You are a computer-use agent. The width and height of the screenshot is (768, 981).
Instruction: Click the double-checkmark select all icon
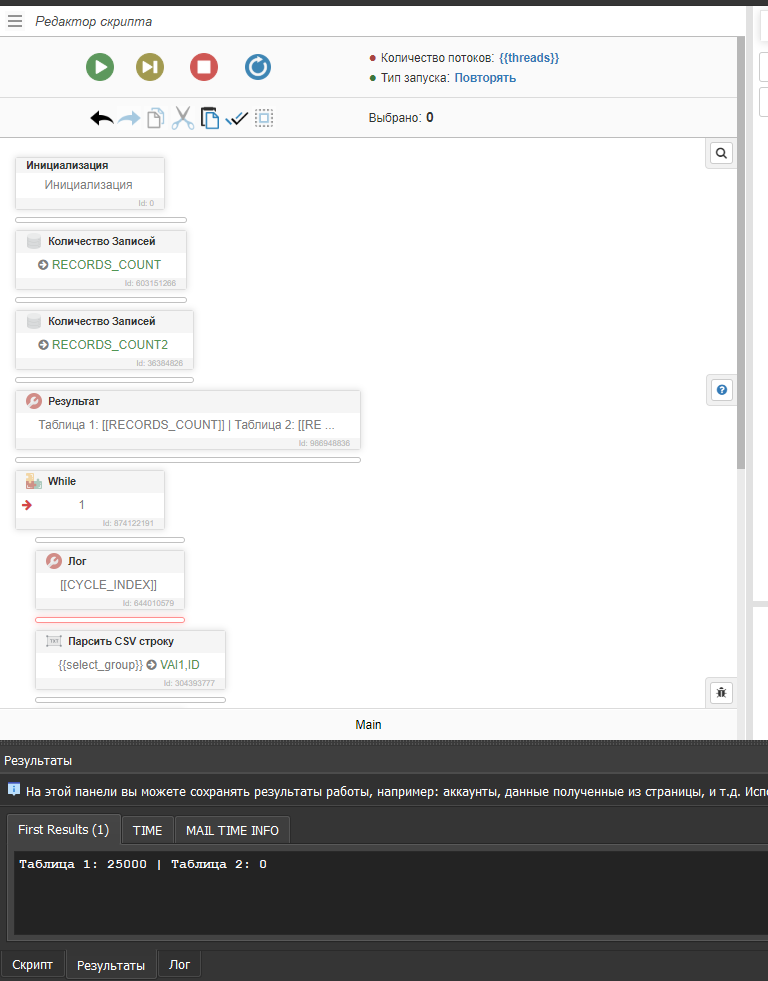click(237, 118)
